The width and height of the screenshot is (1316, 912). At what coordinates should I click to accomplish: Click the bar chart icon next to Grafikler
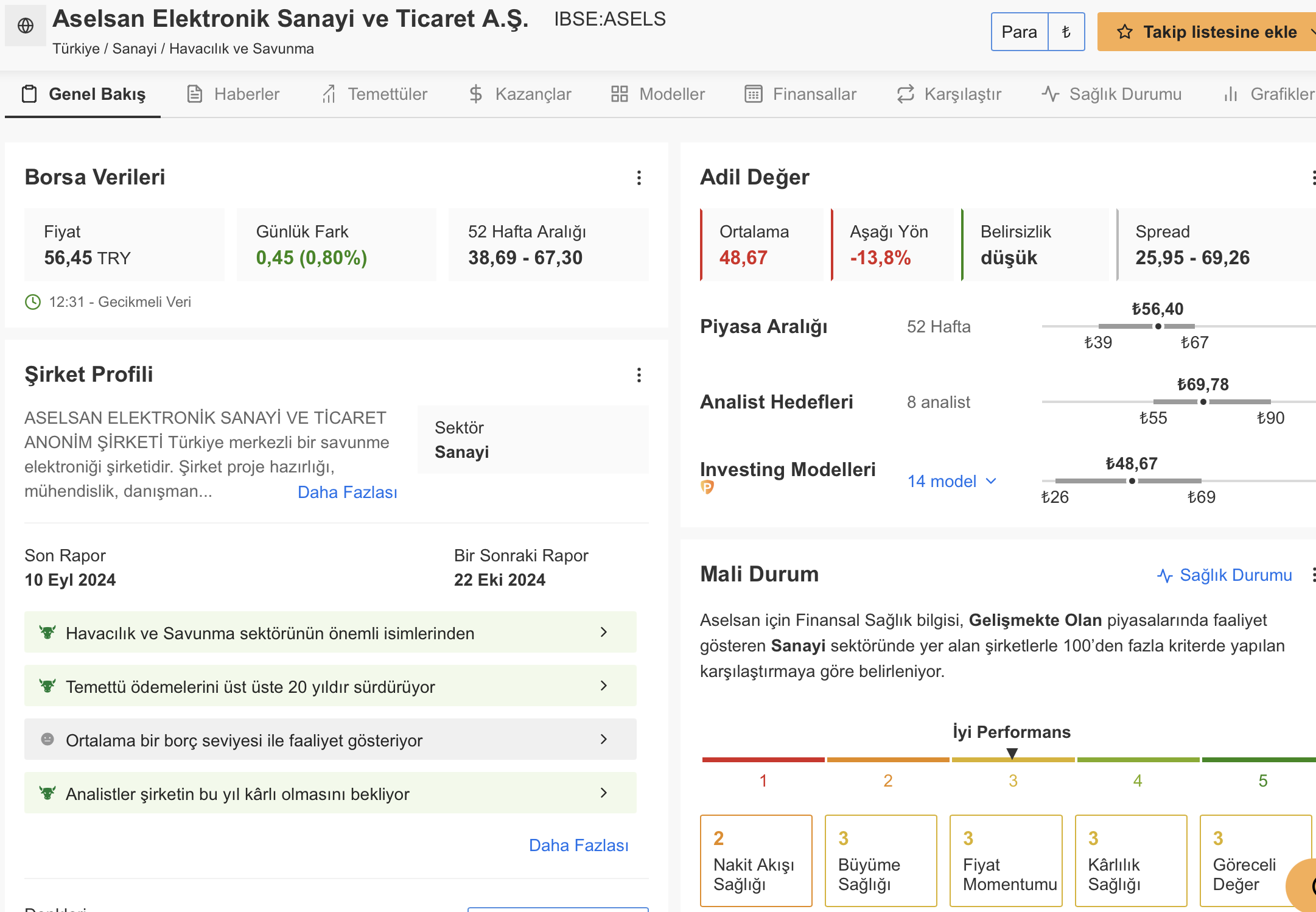[1231, 94]
